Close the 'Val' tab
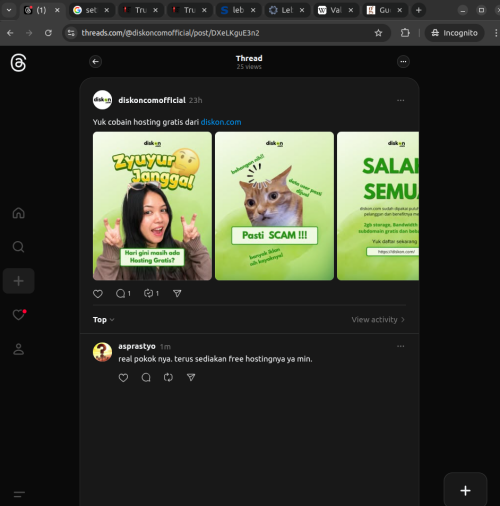500x506 pixels. pos(351,10)
